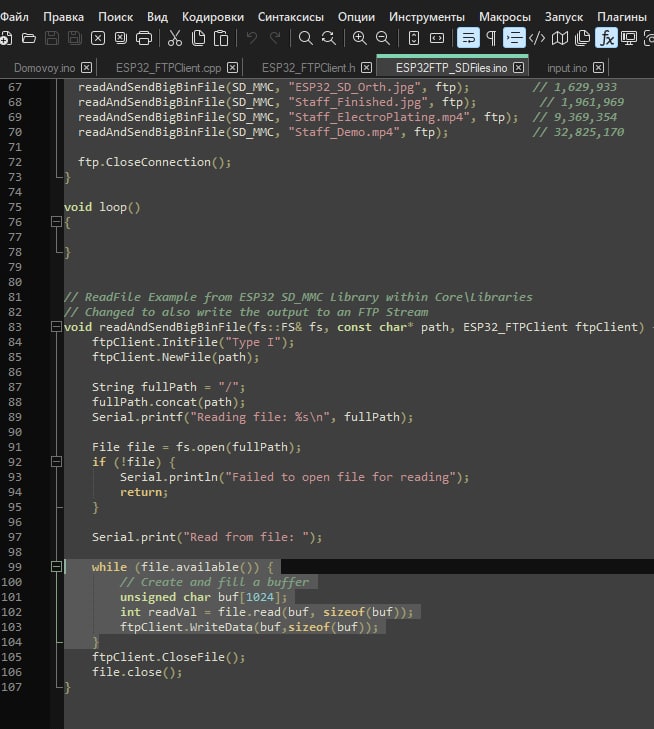
Task: Switch to the ESP32_FTPClient.h tab
Action: 308,68
